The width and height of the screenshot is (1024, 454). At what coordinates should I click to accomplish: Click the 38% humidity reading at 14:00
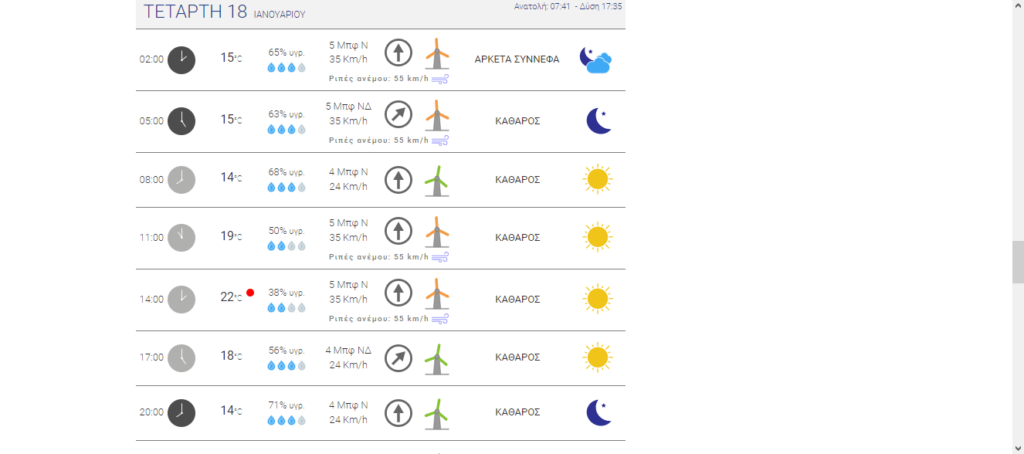click(286, 293)
